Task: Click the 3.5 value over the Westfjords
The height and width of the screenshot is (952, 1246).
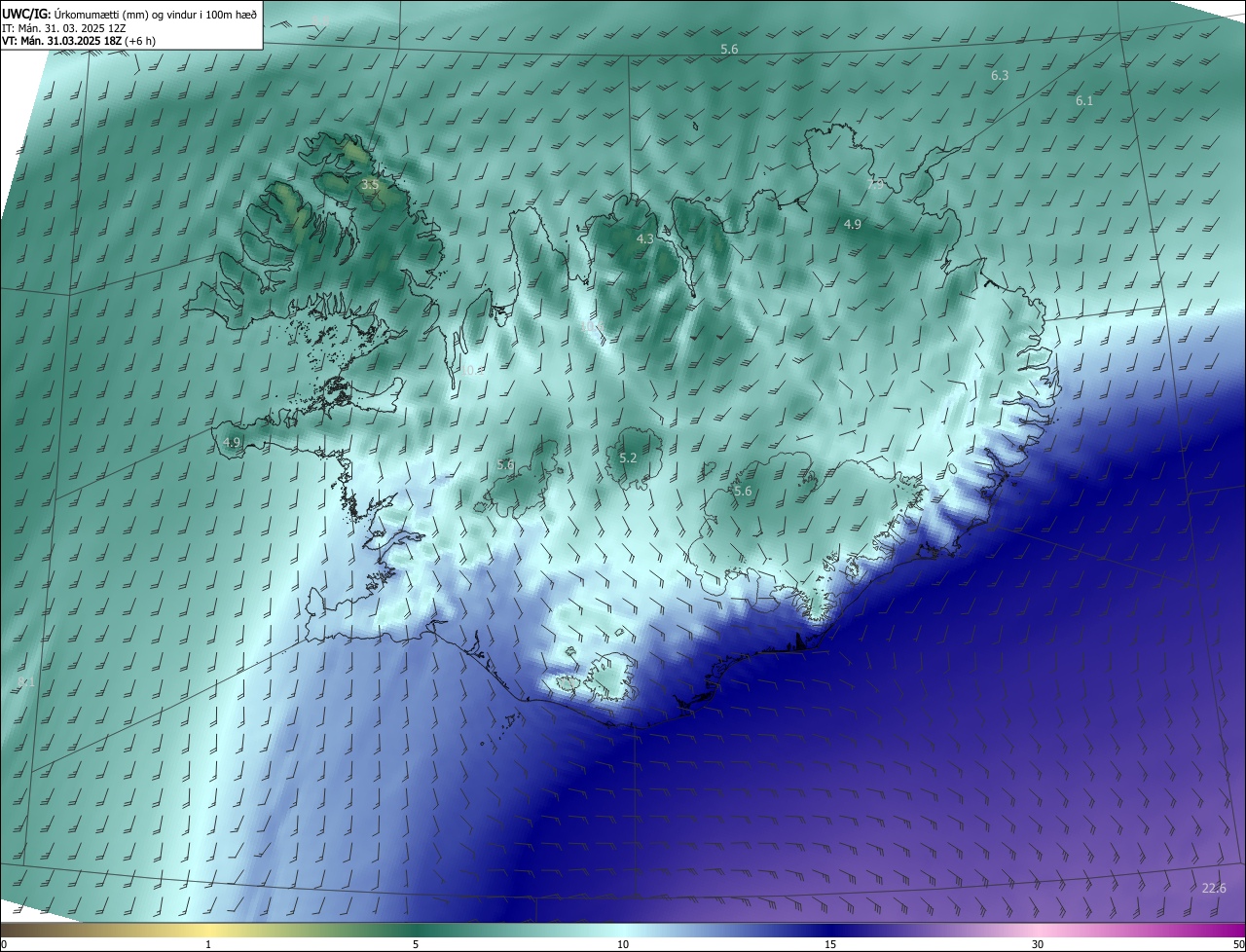Action: [370, 184]
